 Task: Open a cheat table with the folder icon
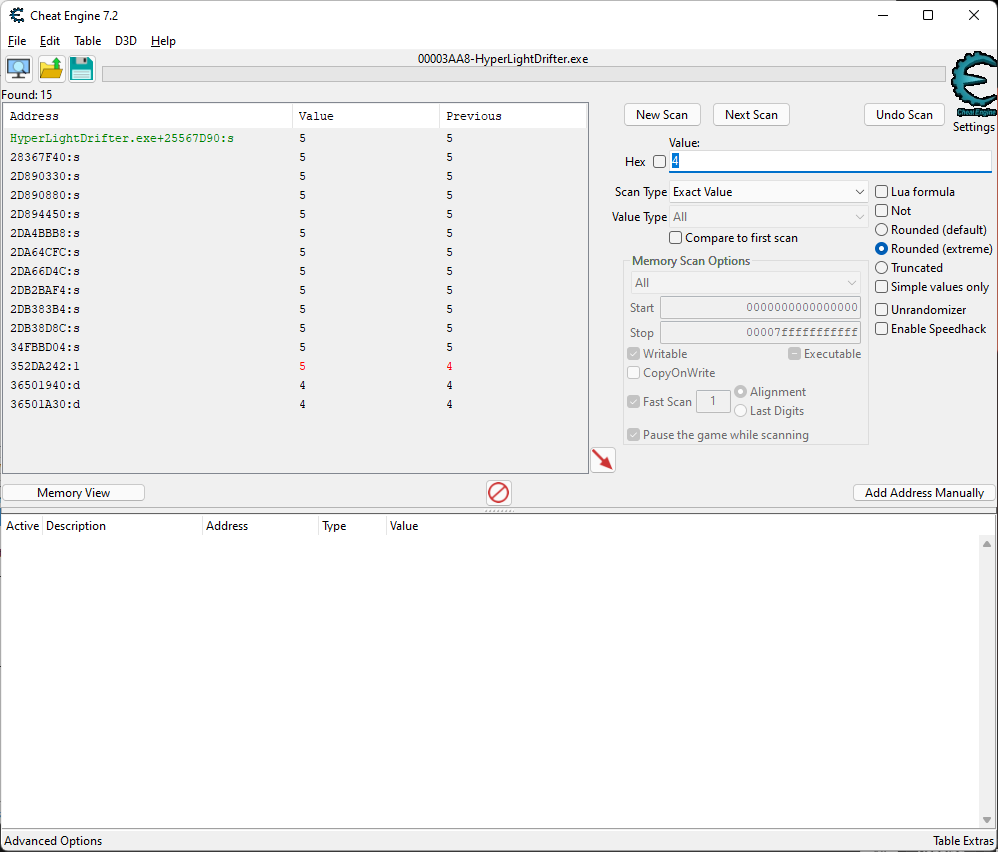[x=50, y=69]
